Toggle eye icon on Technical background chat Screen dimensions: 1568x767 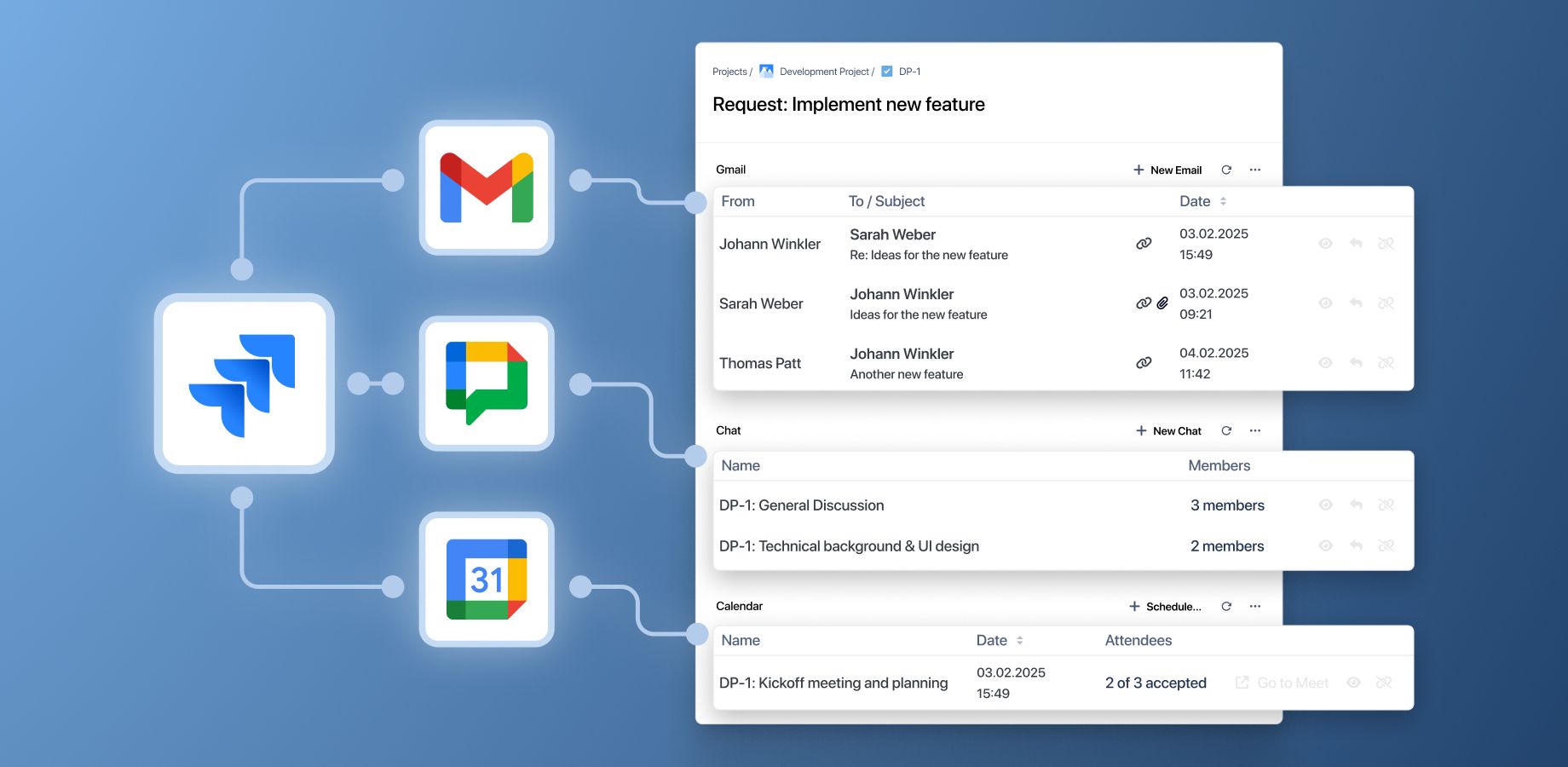(1325, 545)
